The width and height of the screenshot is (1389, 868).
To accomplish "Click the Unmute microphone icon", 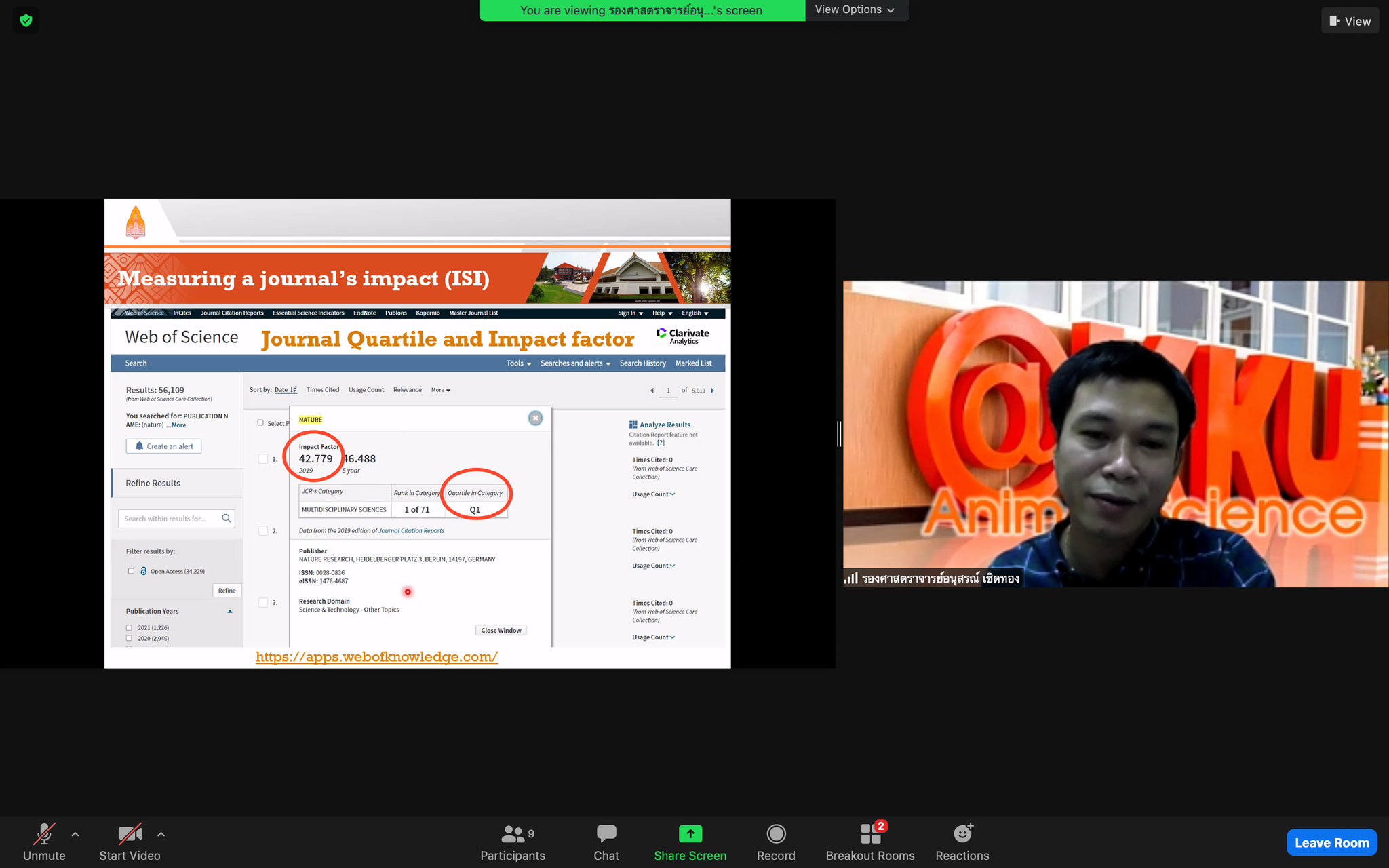I will [44, 834].
